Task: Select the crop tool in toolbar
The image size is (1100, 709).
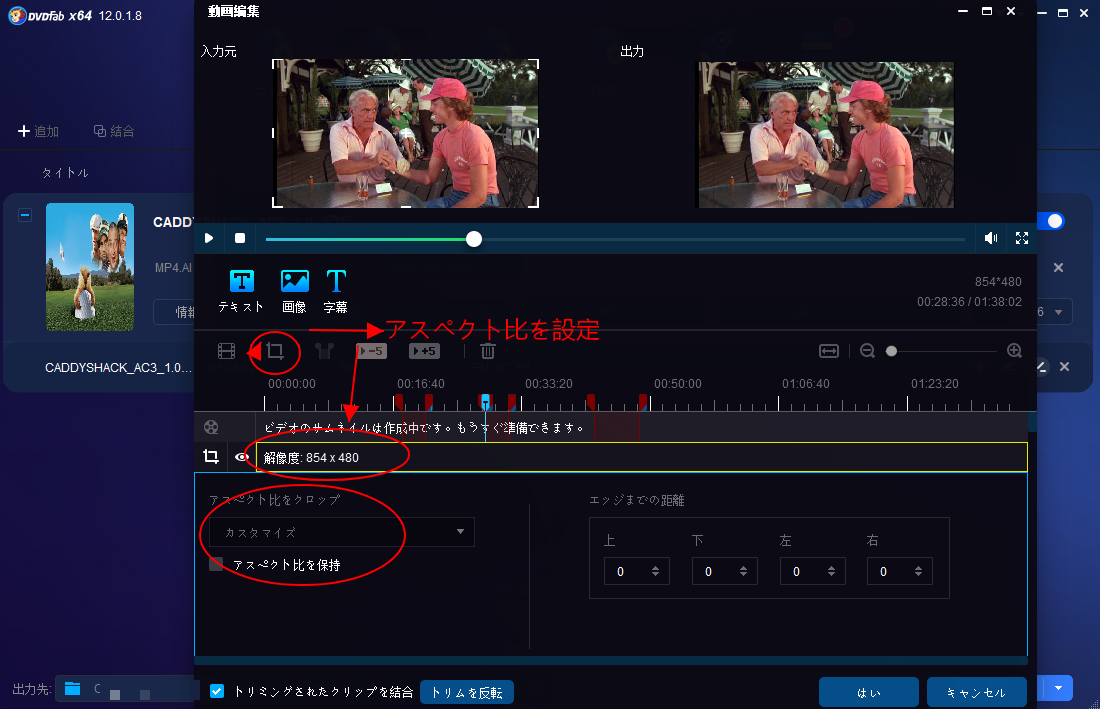Action: click(275, 351)
